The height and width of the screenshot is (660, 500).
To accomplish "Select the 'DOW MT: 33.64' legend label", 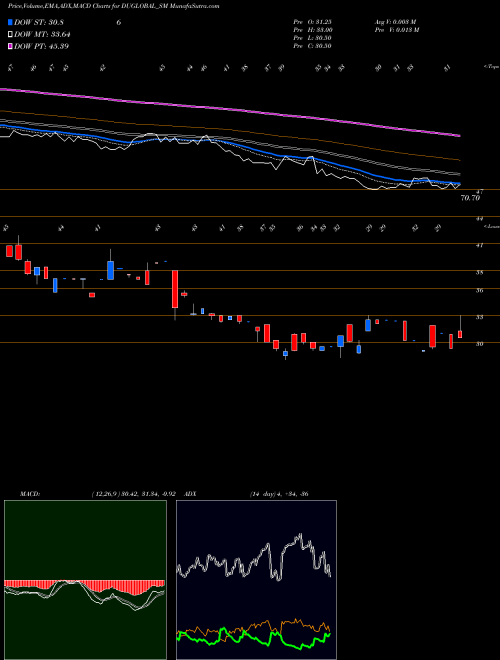I will click(x=42, y=35).
